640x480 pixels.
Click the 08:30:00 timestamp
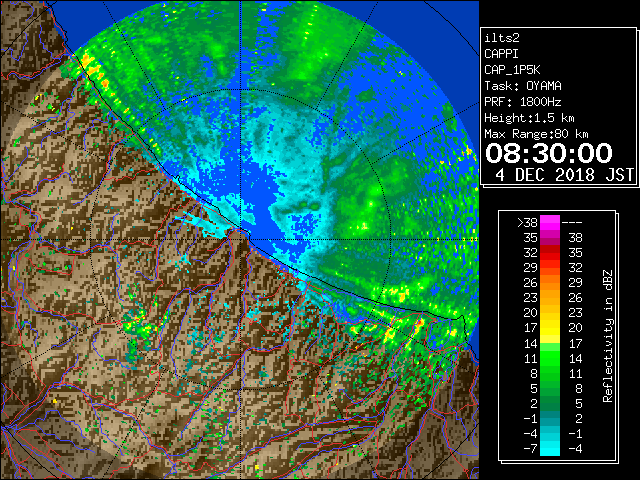(549, 153)
